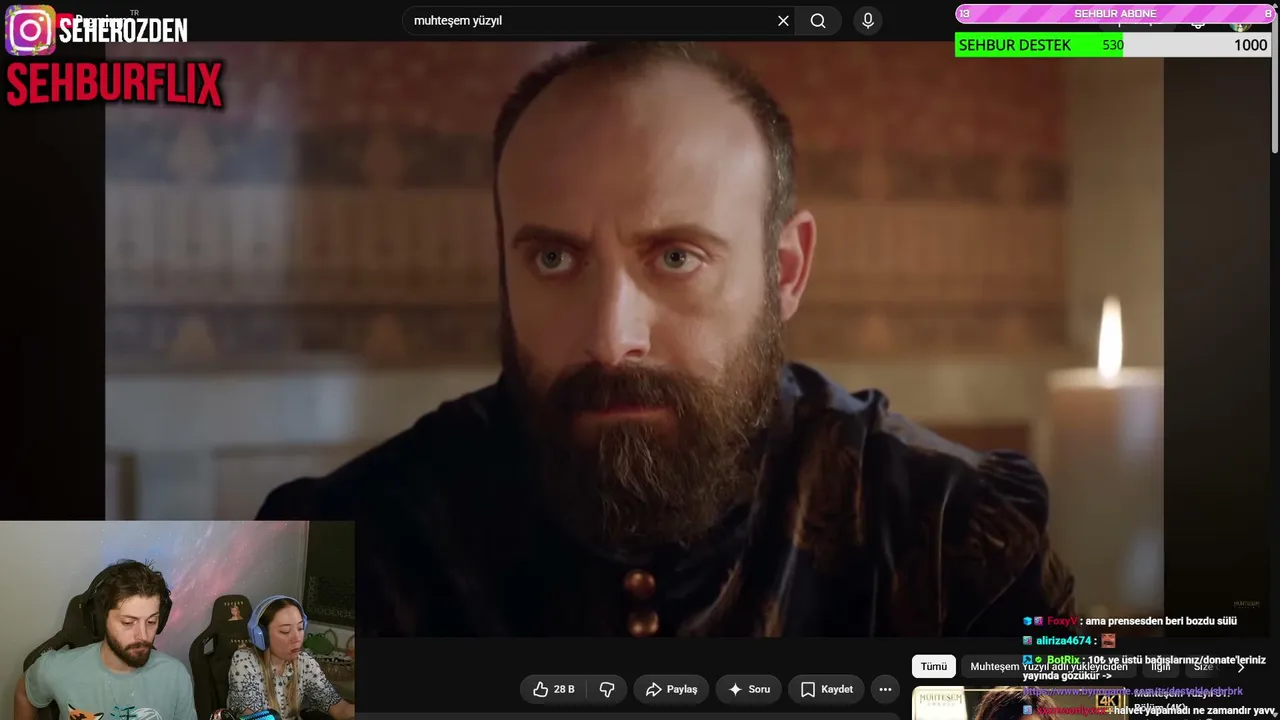Click the magnifier search button

818,21
